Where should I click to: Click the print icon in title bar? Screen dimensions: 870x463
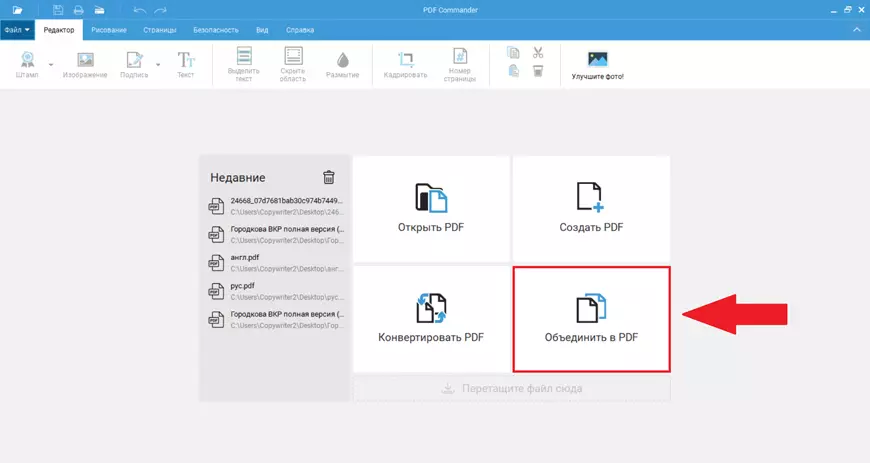coord(78,10)
